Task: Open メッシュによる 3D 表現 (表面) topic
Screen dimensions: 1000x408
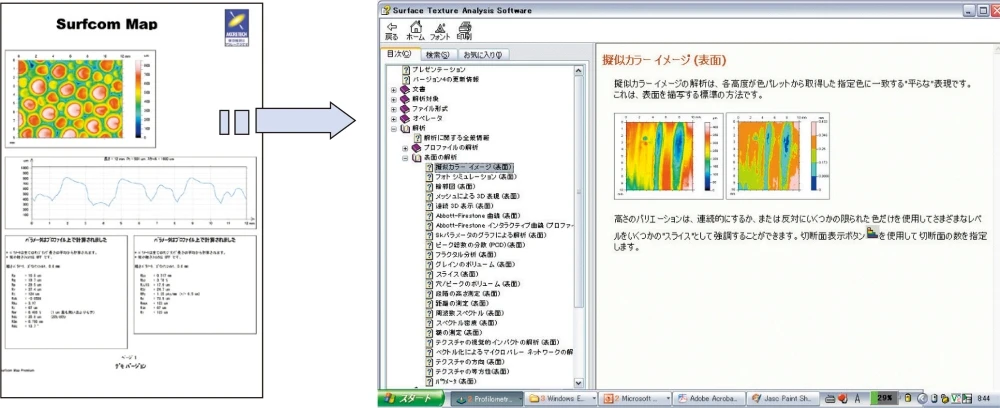Action: (478, 196)
